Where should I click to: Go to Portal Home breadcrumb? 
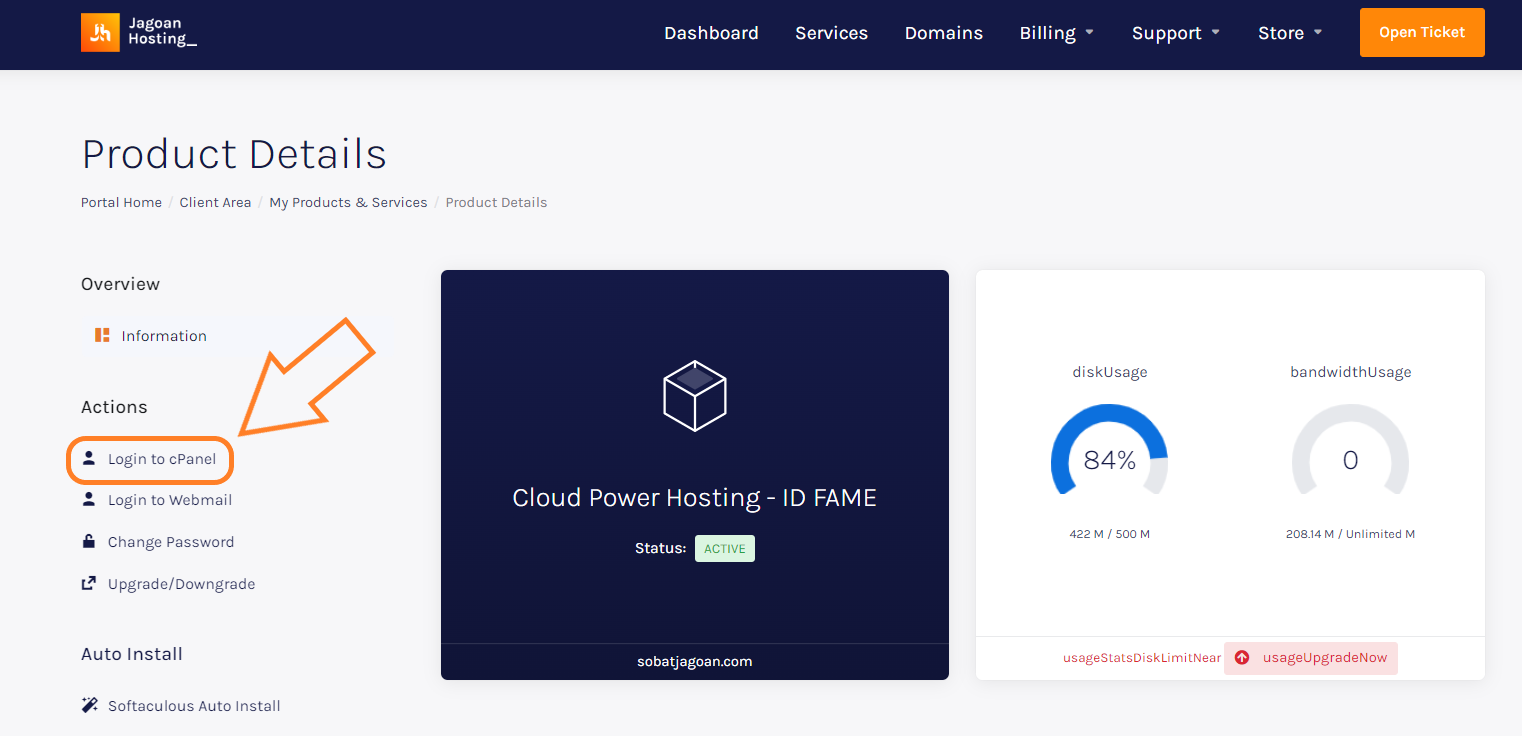121,202
